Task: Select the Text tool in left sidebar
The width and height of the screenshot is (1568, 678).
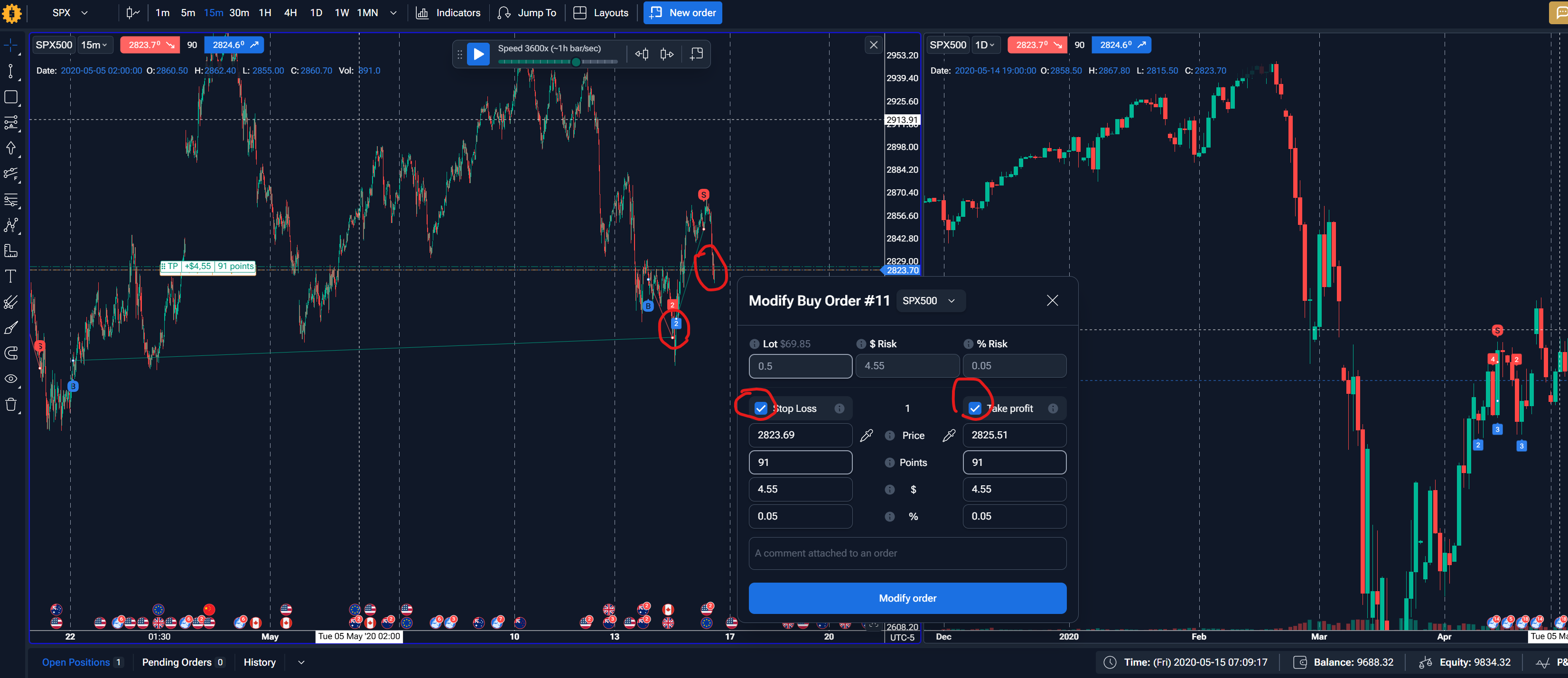Action: pyautogui.click(x=10, y=276)
